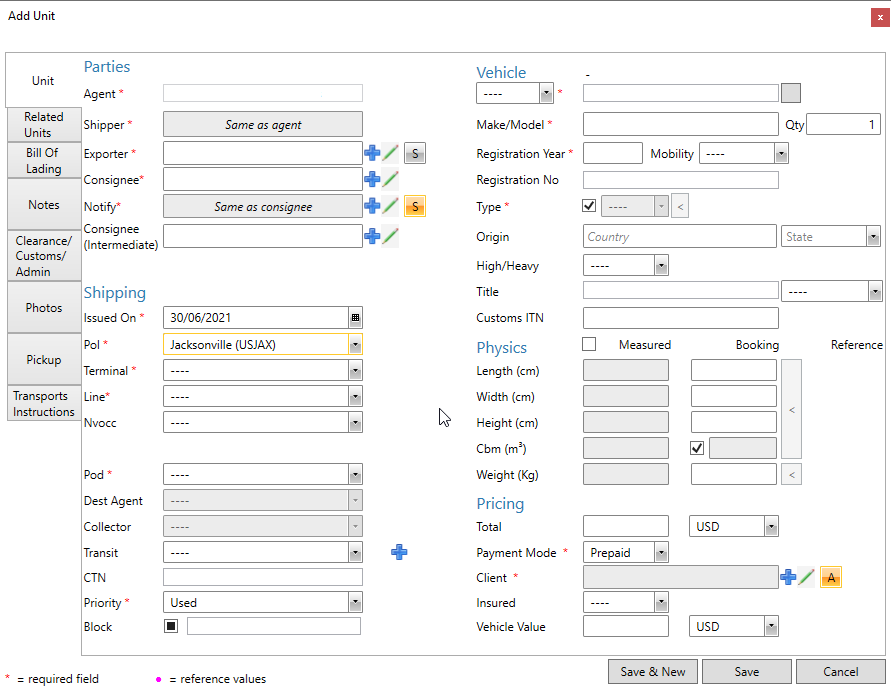This screenshot has width=891, height=691.
Task: Open the Bill Of Lading section
Action: pyautogui.click(x=43, y=160)
